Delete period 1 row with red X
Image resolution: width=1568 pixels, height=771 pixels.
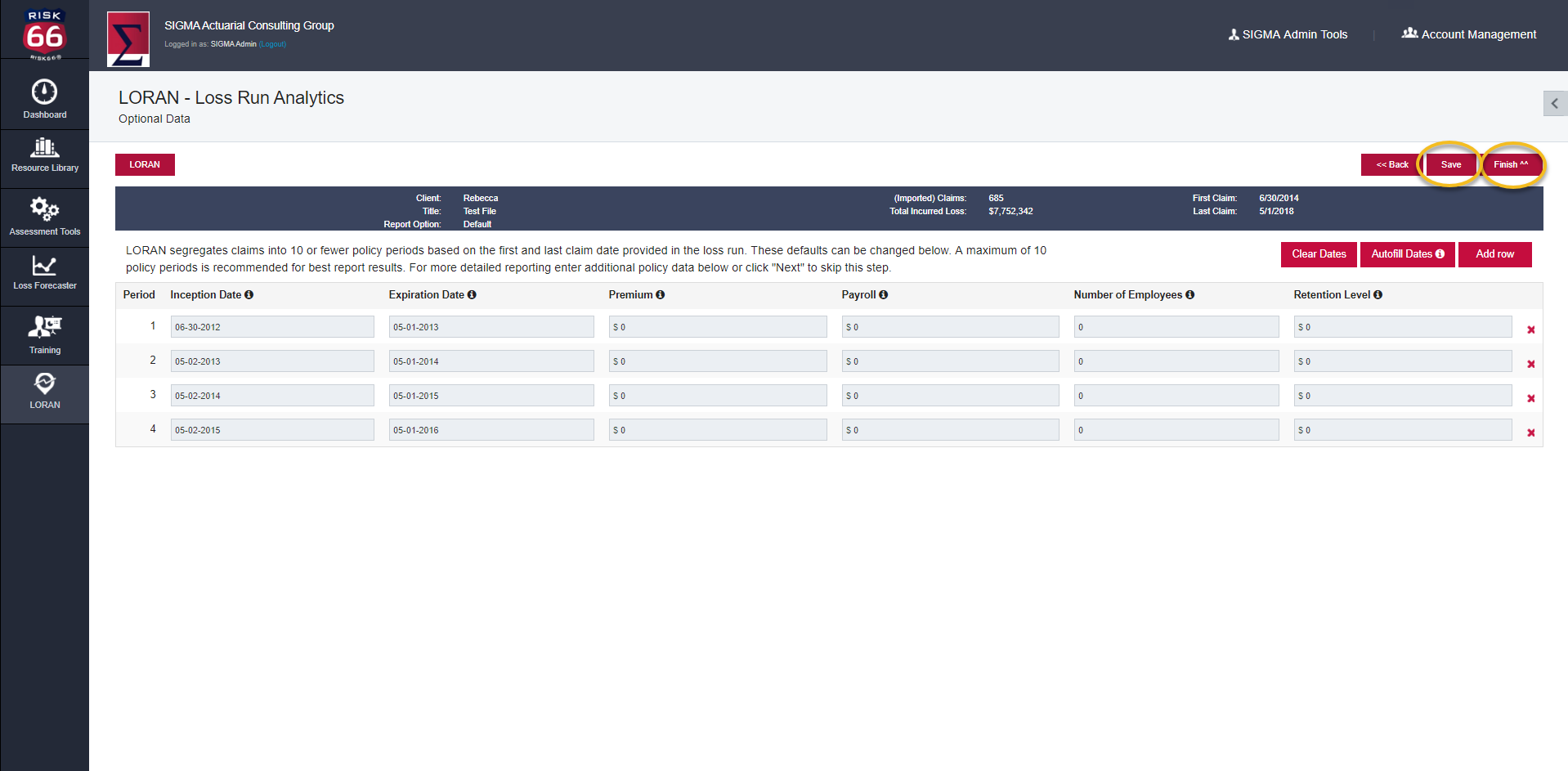pyautogui.click(x=1531, y=330)
